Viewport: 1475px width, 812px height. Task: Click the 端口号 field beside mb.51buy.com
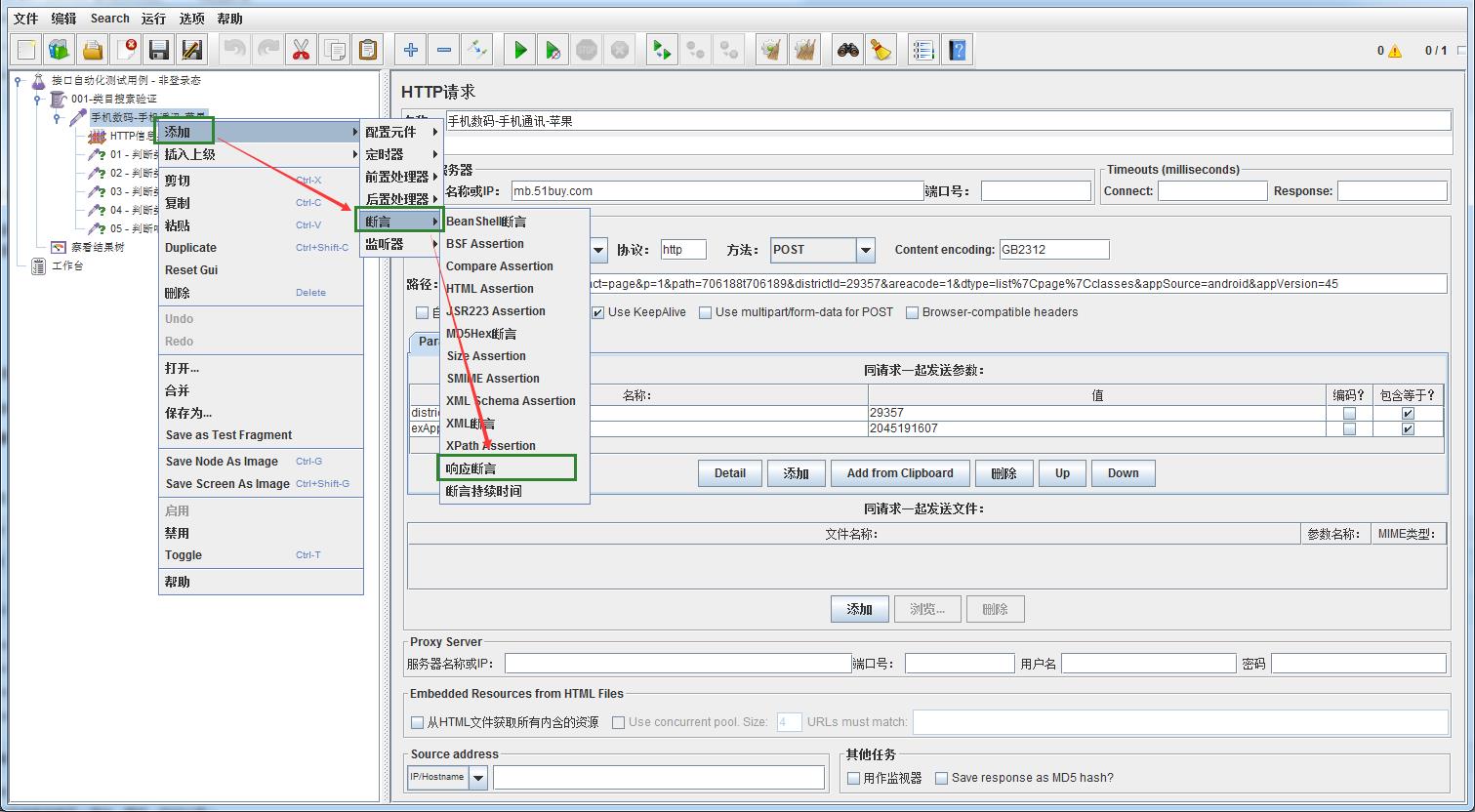coord(1036,191)
